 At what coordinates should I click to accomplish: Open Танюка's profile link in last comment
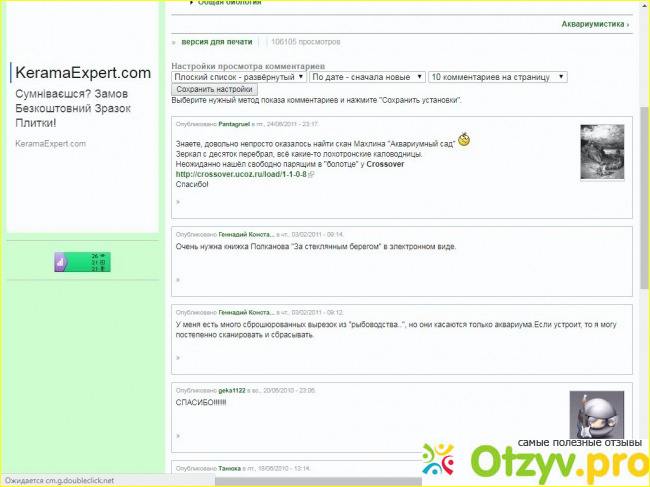[x=230, y=468]
